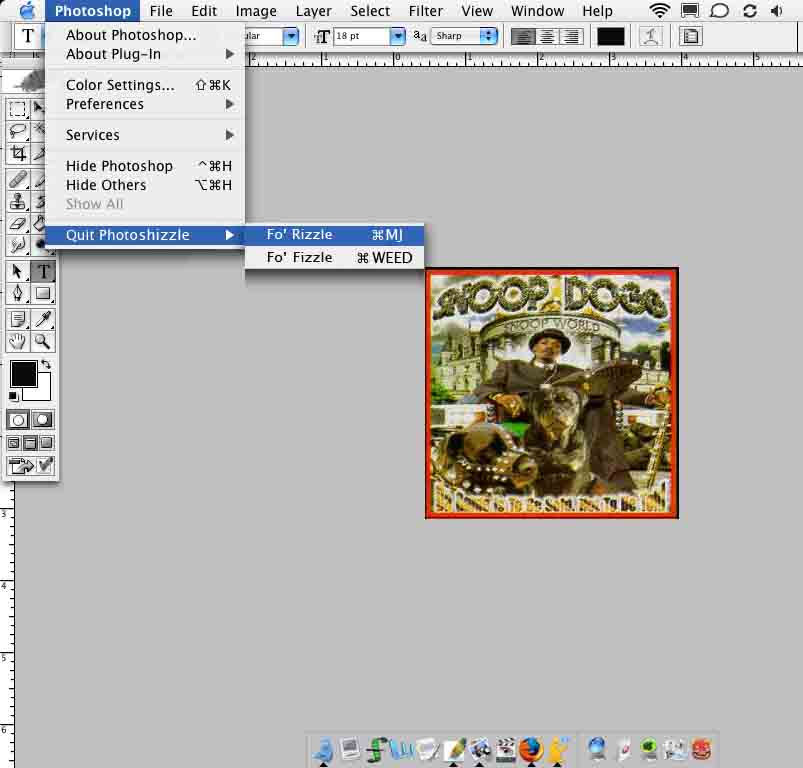The height and width of the screenshot is (768, 803).
Task: Launch iMovie clapperboard icon in Dock
Action: pos(506,750)
